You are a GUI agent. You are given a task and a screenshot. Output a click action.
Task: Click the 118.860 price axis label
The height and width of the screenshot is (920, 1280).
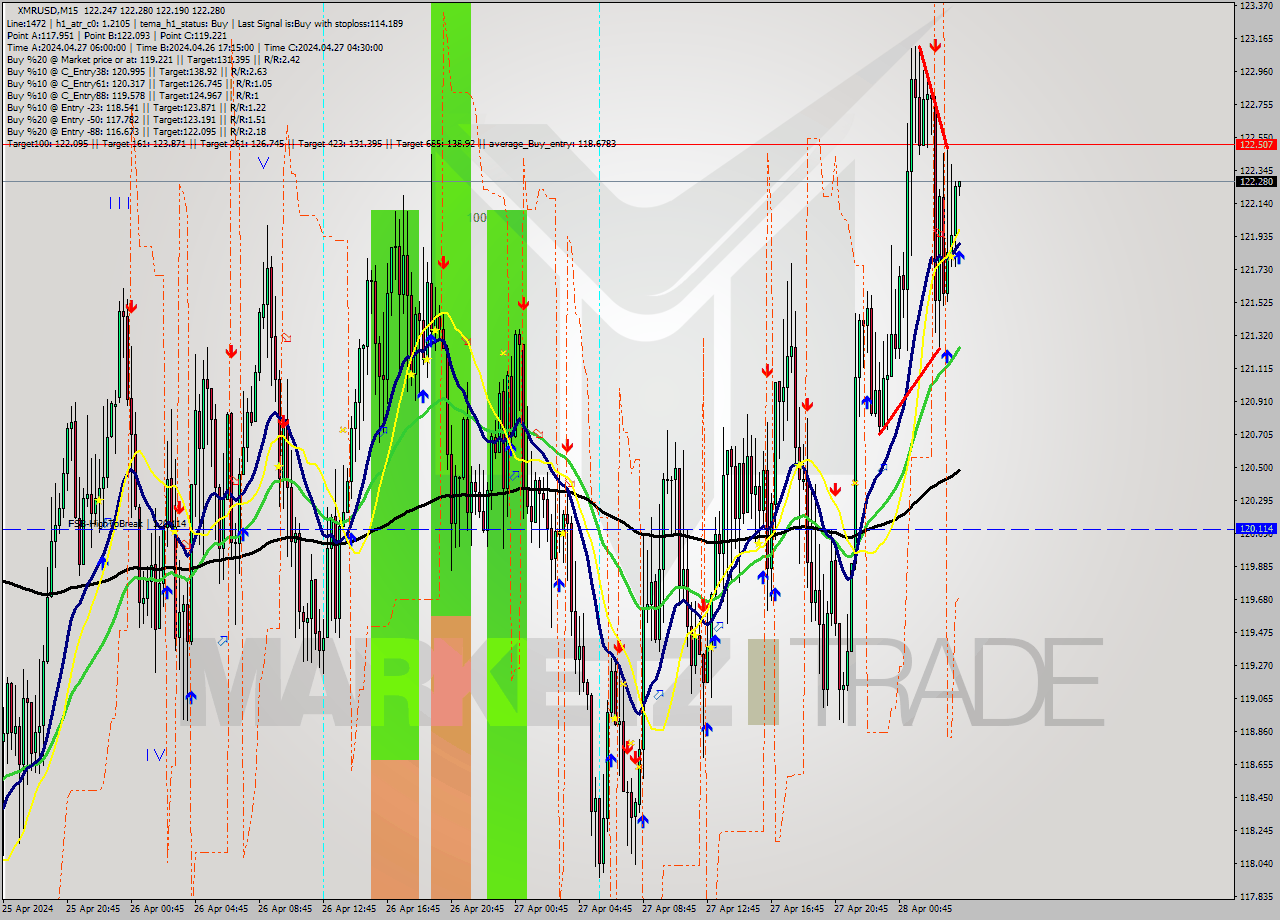click(1256, 731)
